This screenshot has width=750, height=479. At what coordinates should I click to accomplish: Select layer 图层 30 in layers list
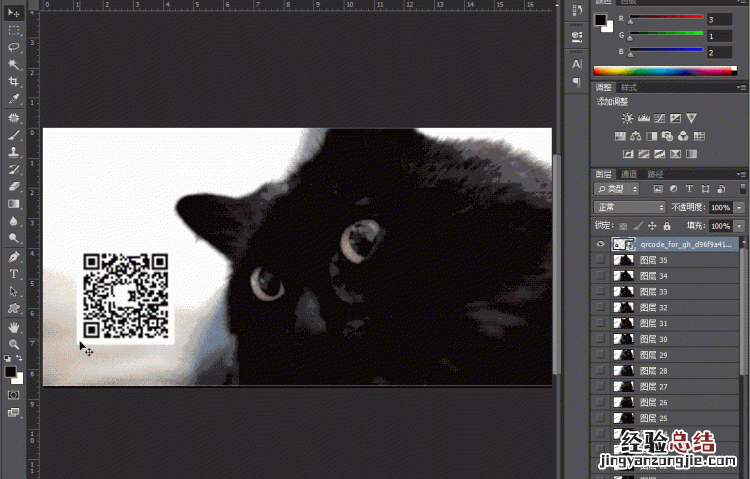pos(670,339)
